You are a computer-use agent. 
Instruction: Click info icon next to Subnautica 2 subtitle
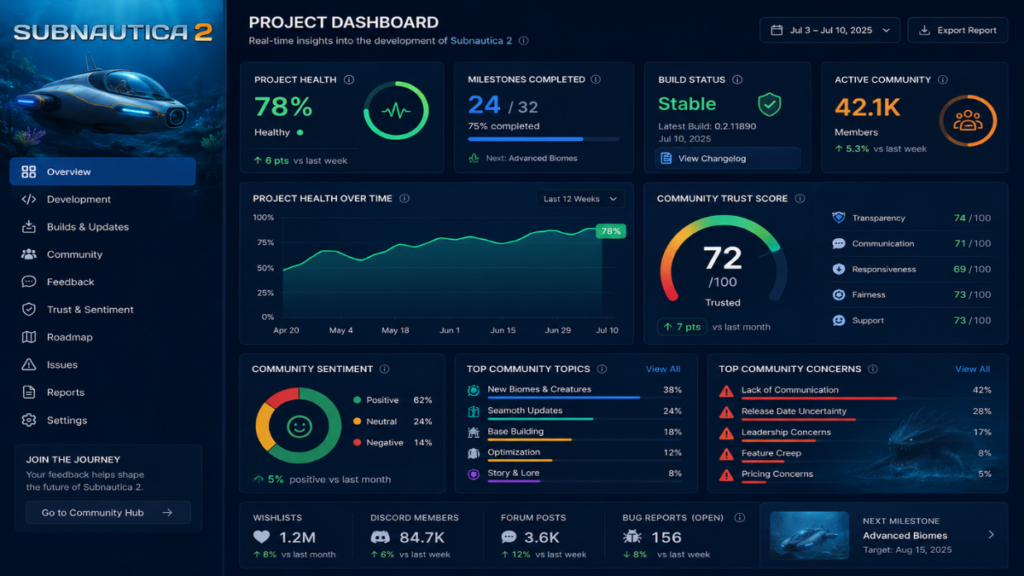click(x=524, y=40)
